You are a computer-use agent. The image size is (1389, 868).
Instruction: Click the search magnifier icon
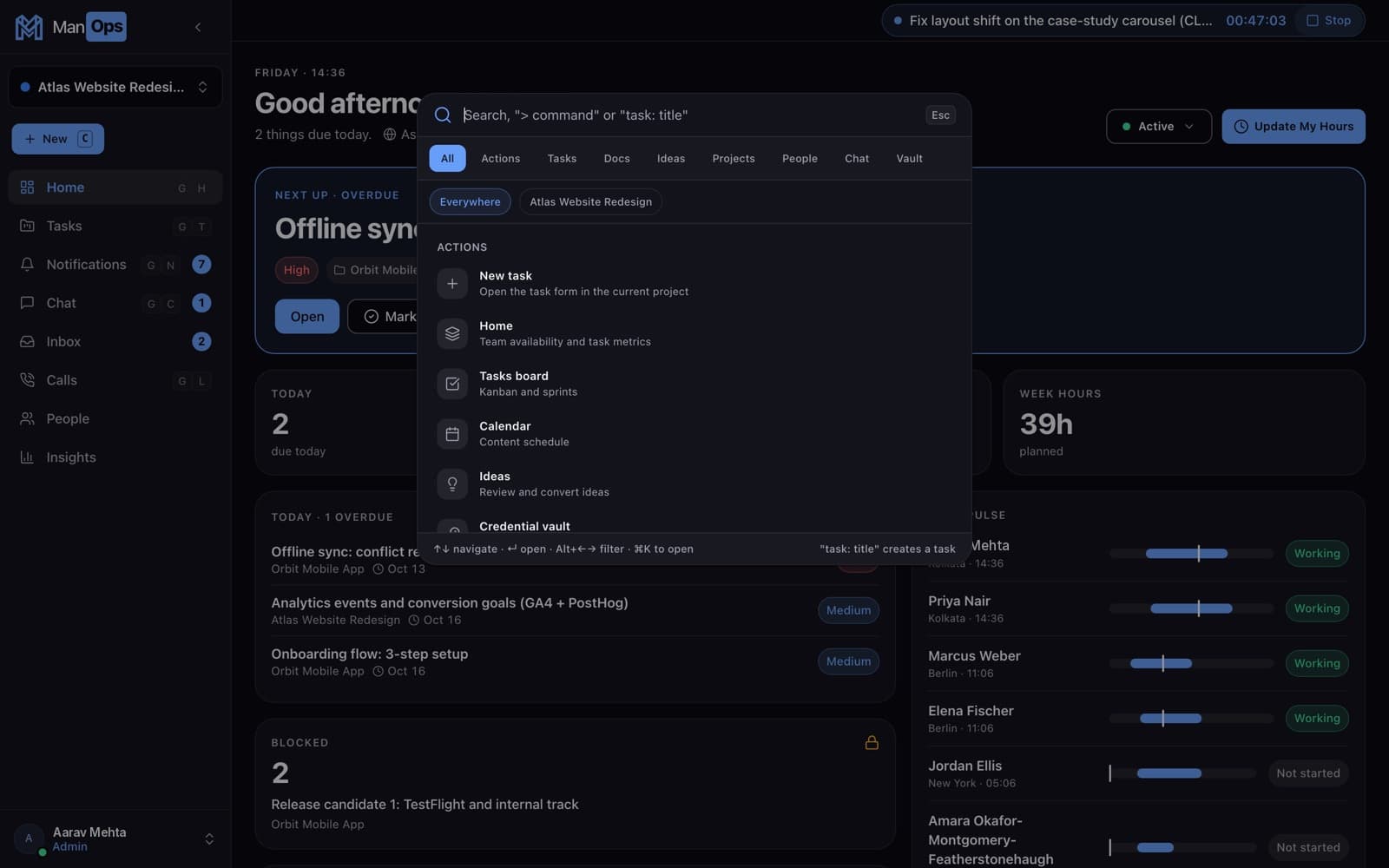442,115
